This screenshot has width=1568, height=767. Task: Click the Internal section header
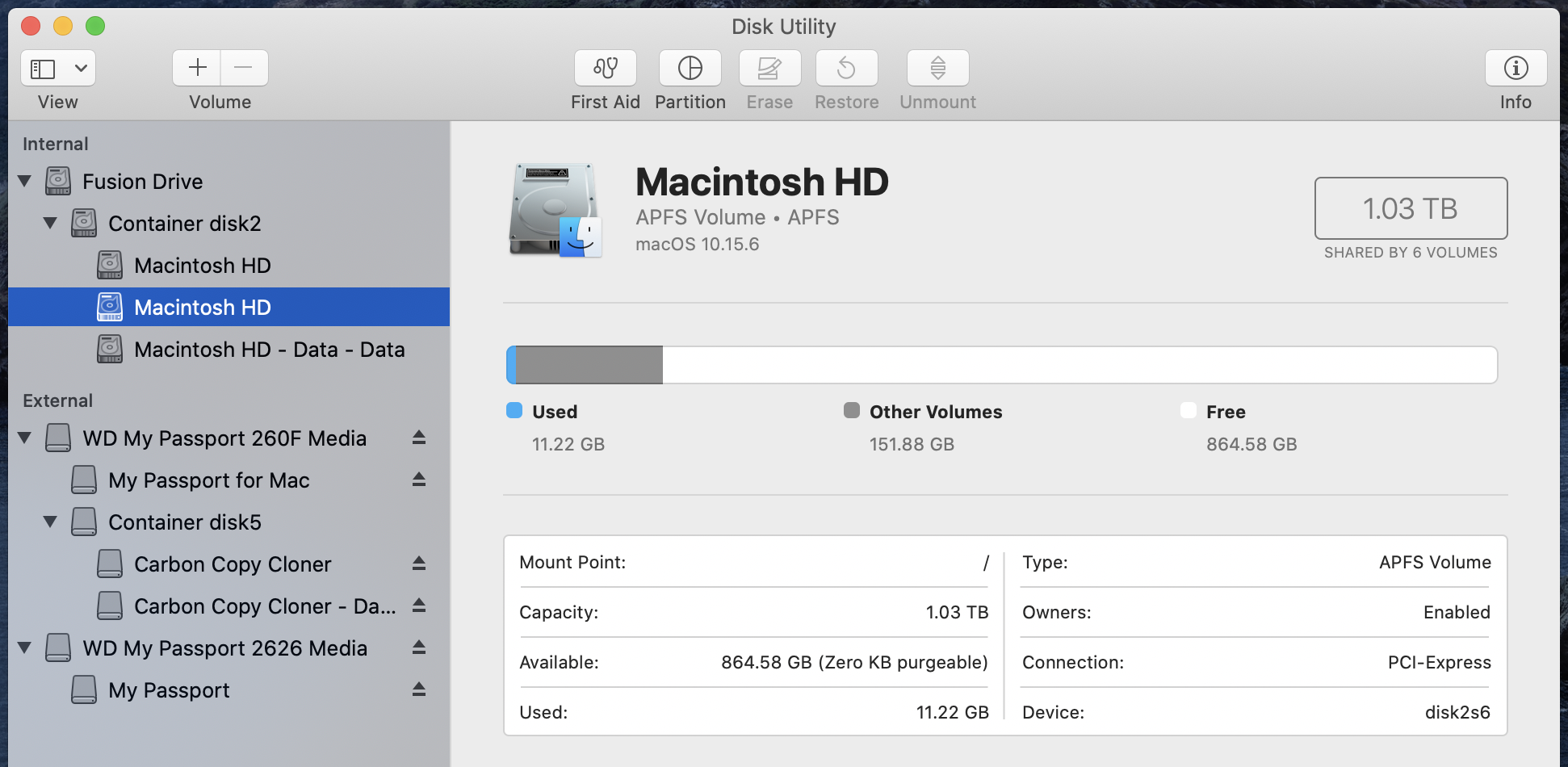pos(56,144)
